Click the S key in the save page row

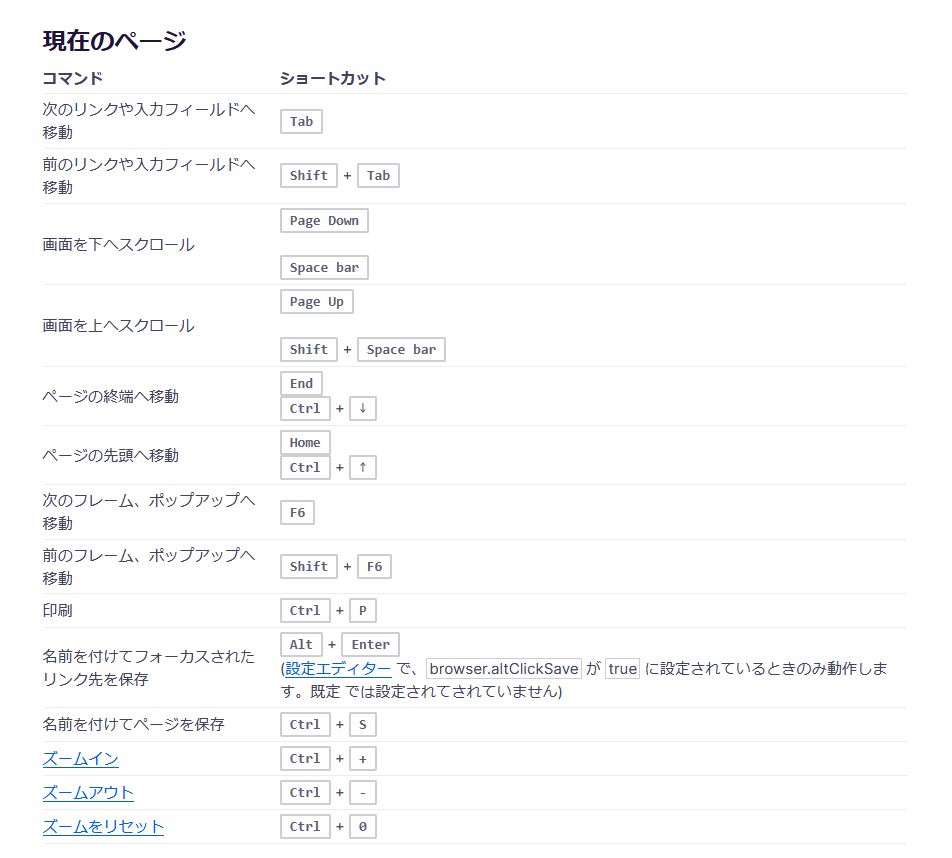point(363,725)
